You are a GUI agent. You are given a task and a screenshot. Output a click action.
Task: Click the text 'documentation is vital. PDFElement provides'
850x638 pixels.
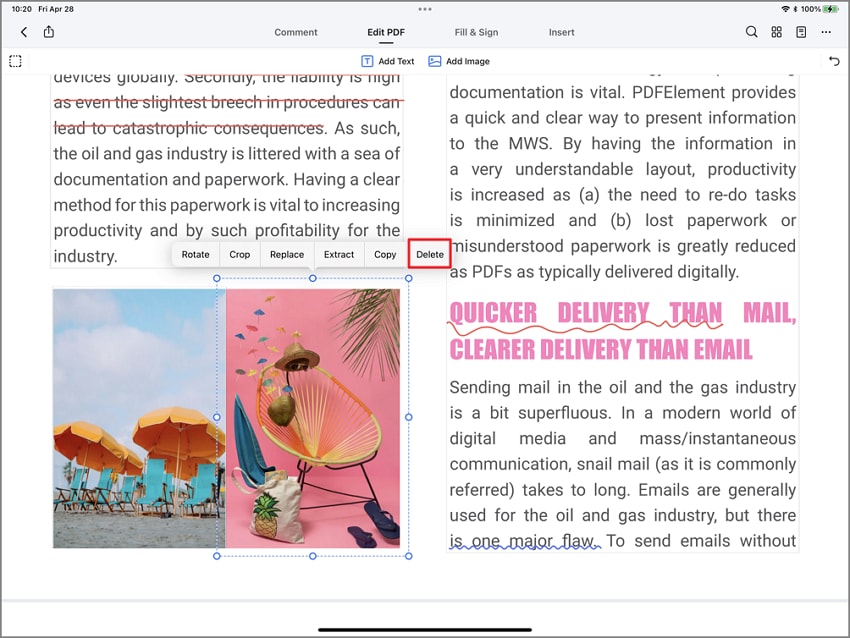pyautogui.click(x=623, y=92)
